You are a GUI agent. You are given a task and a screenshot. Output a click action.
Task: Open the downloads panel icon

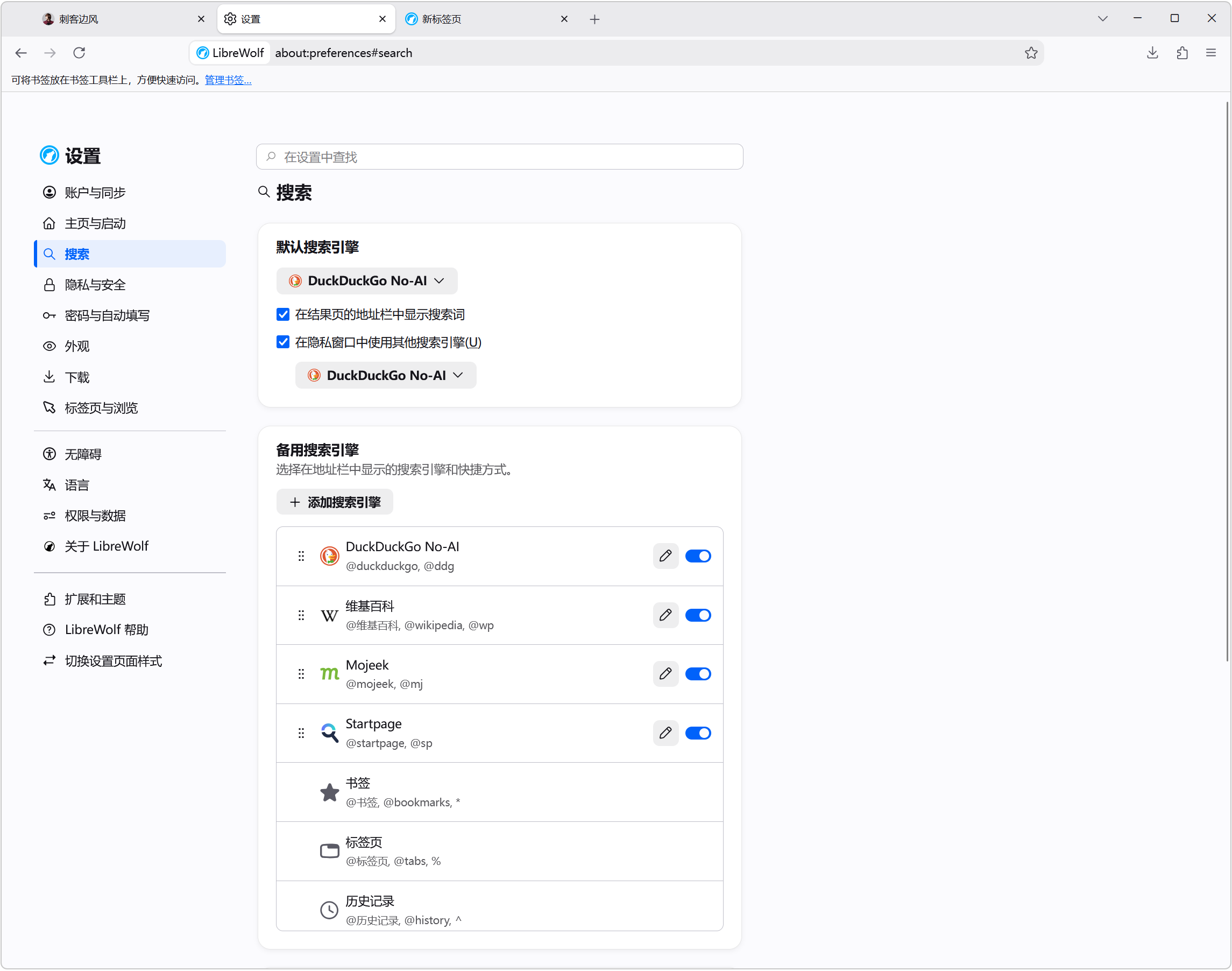pyautogui.click(x=1152, y=53)
